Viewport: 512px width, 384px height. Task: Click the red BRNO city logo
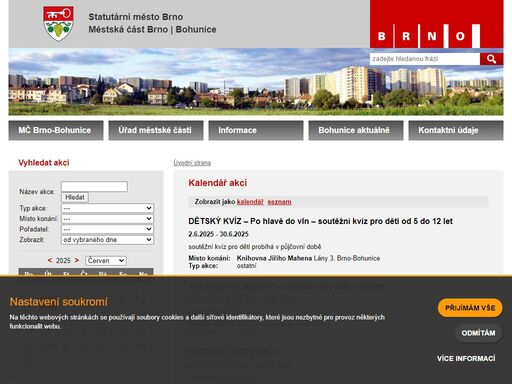click(436, 24)
